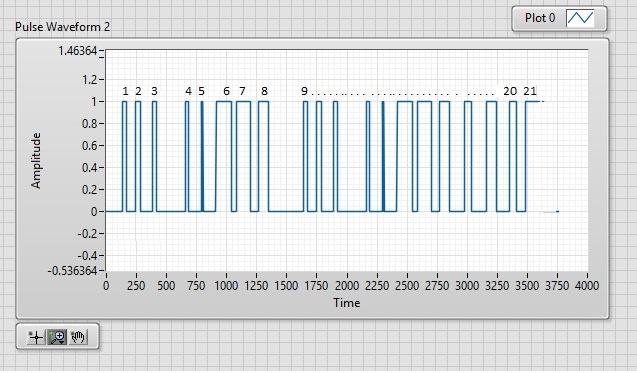The height and width of the screenshot is (373, 637).
Task: Click pulse number 1 on waveform
Action: click(x=124, y=156)
